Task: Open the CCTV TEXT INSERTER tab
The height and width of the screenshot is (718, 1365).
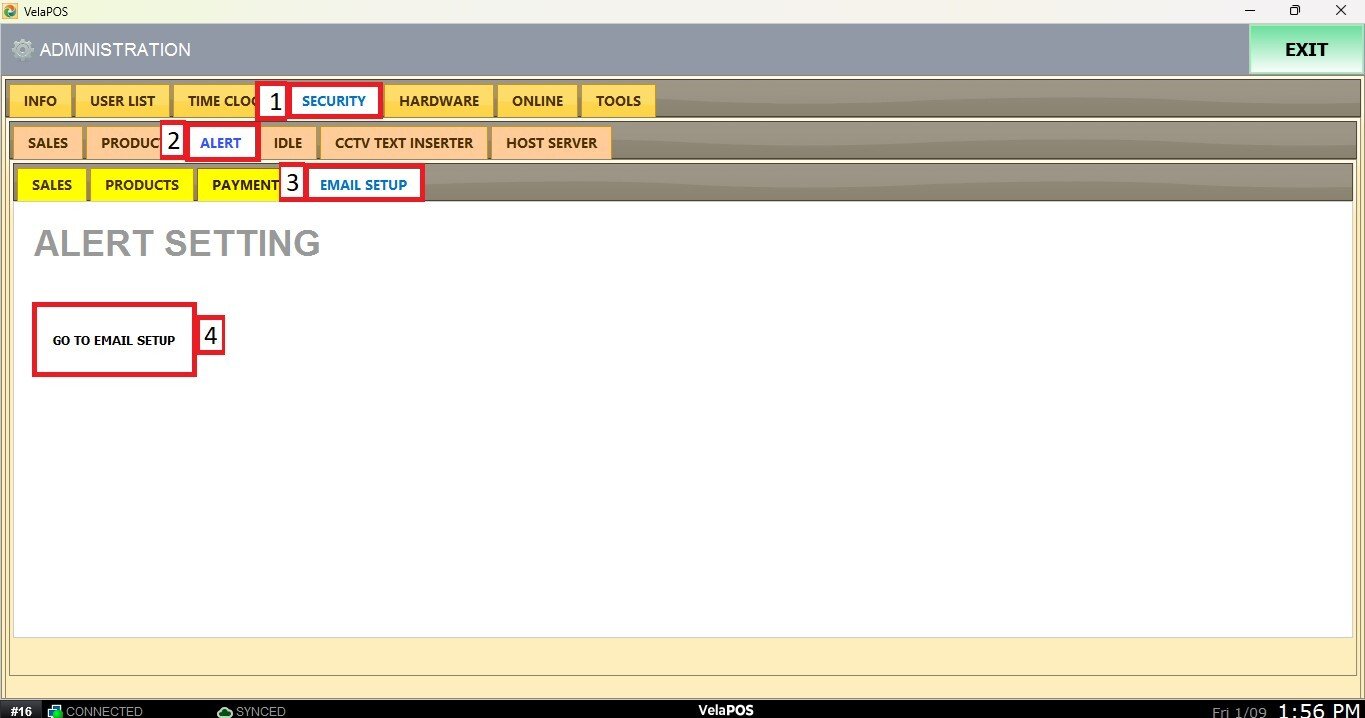Action: click(404, 143)
